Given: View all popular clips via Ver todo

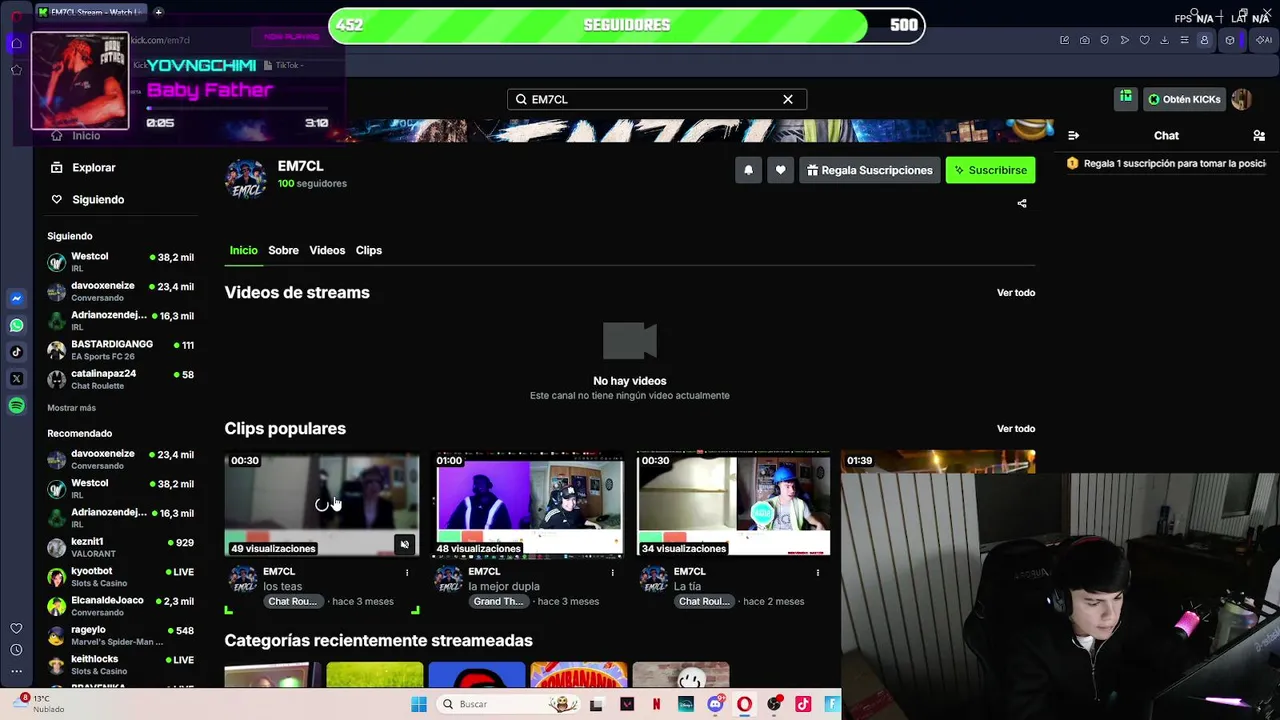Looking at the screenshot, I should [1016, 429].
